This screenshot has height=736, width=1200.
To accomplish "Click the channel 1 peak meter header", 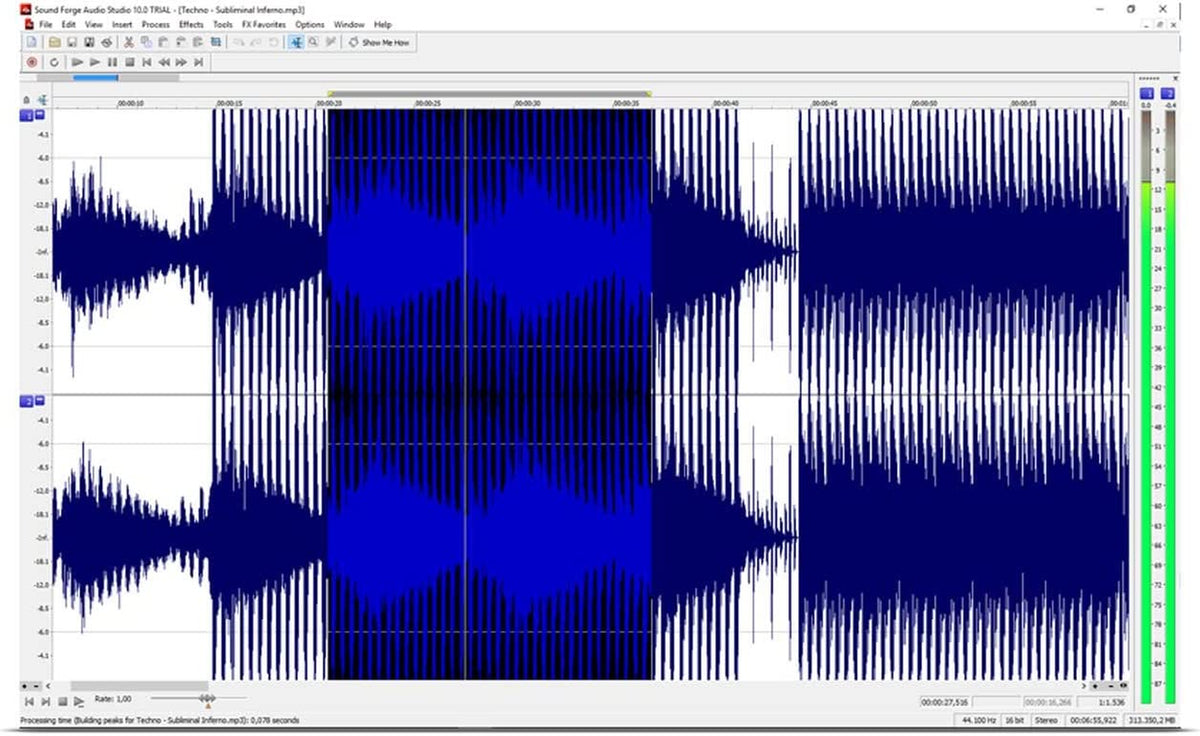I will pyautogui.click(x=1147, y=92).
